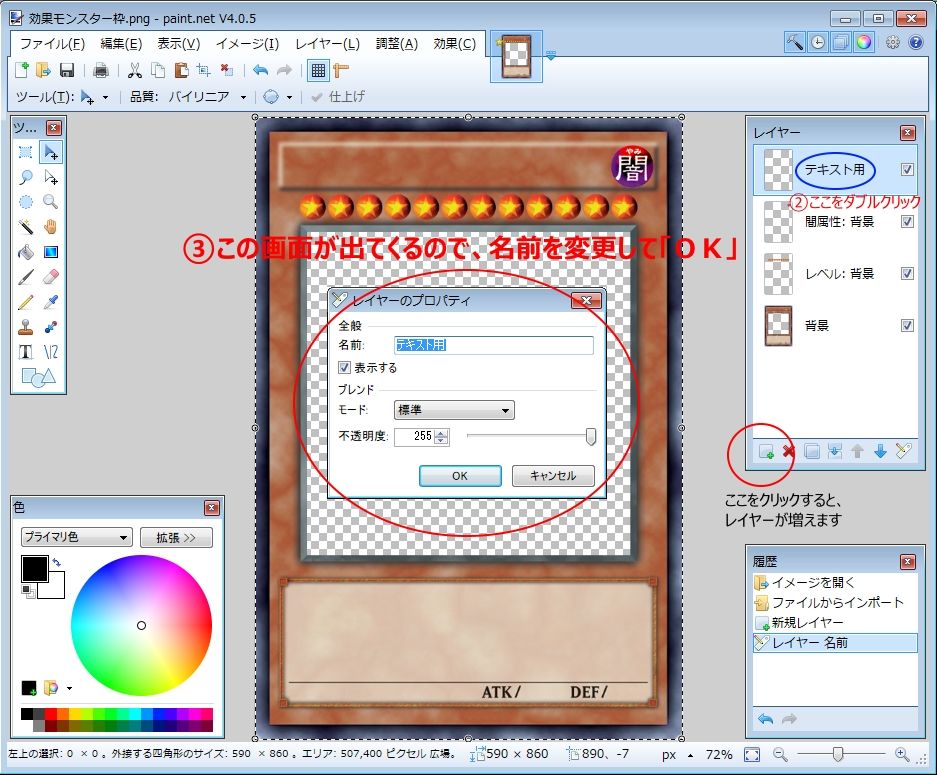Toggle the rulers icon

[x=341, y=71]
